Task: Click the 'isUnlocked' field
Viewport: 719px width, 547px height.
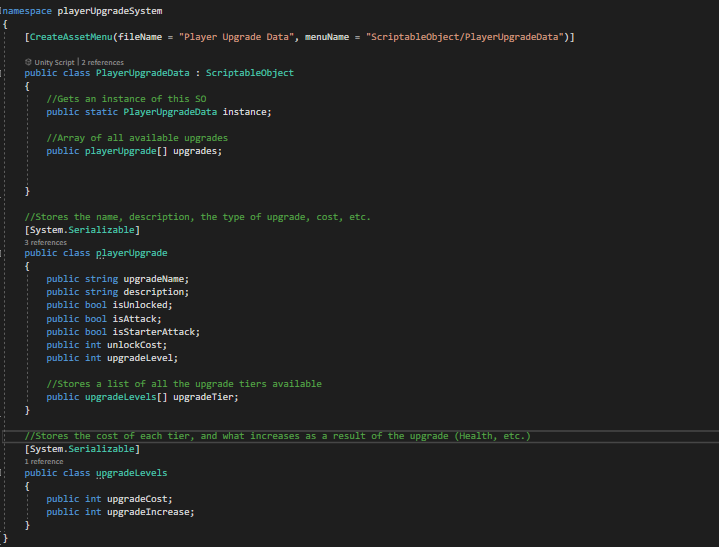Action: [140, 305]
